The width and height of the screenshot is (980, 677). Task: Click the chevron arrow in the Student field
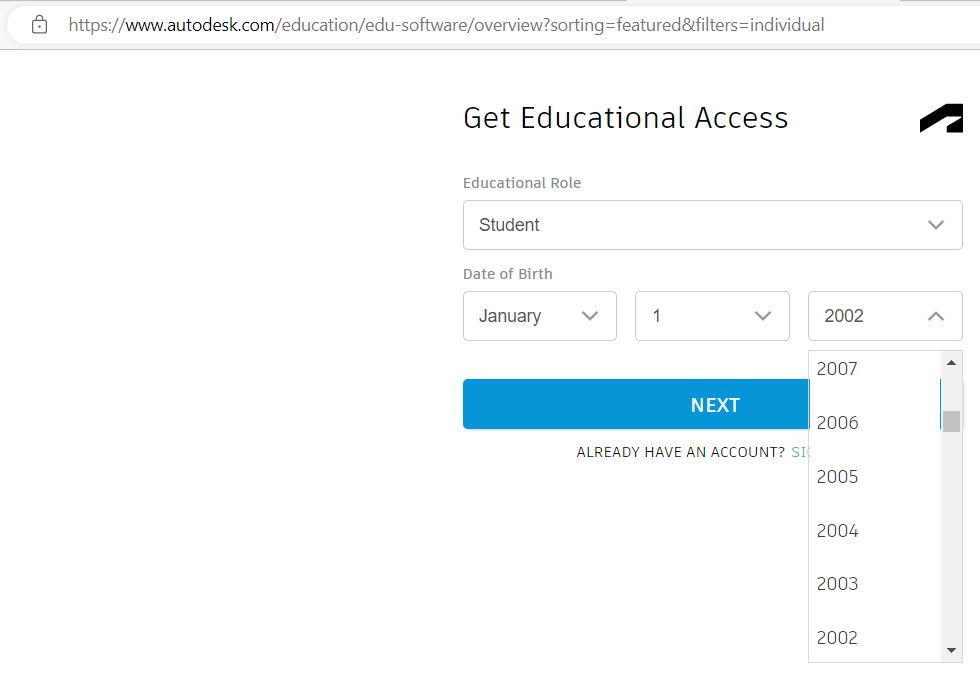point(936,225)
